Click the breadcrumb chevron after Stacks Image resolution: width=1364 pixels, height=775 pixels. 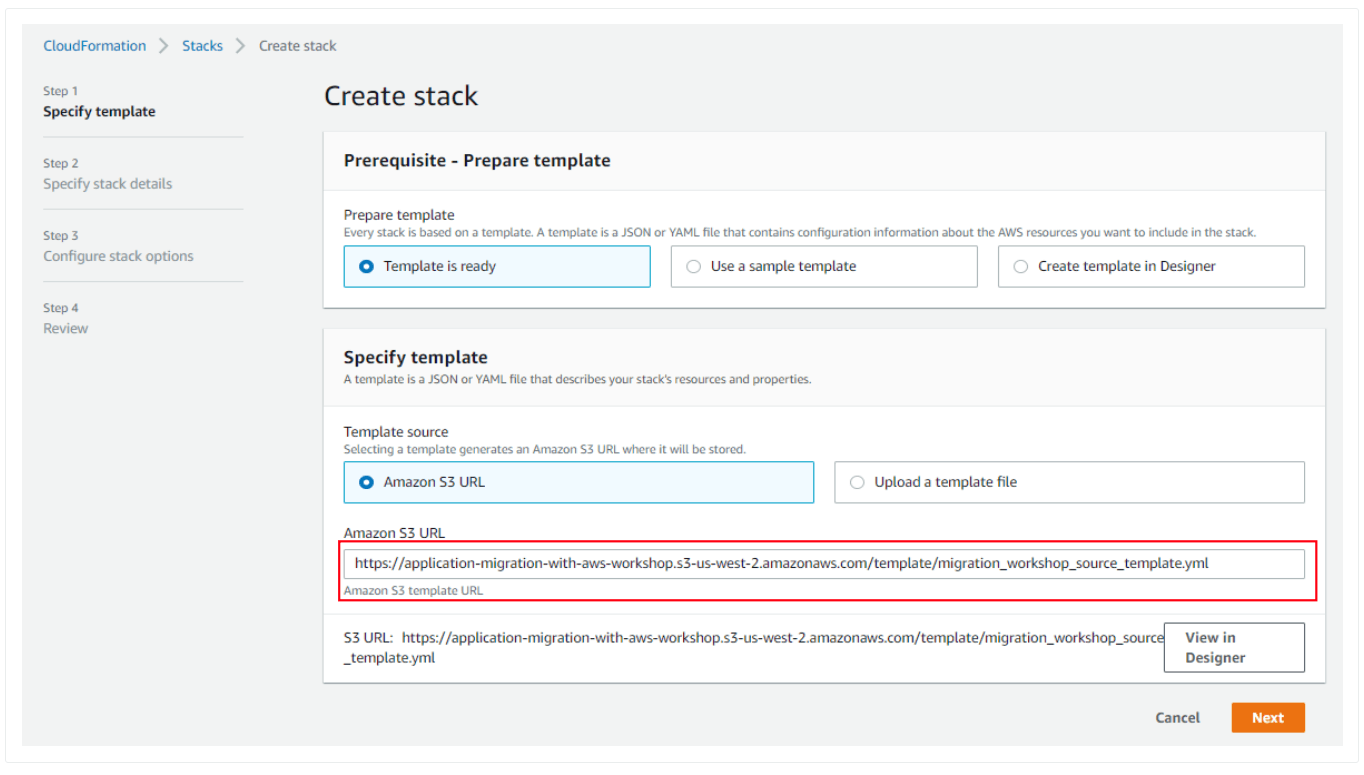[241, 46]
